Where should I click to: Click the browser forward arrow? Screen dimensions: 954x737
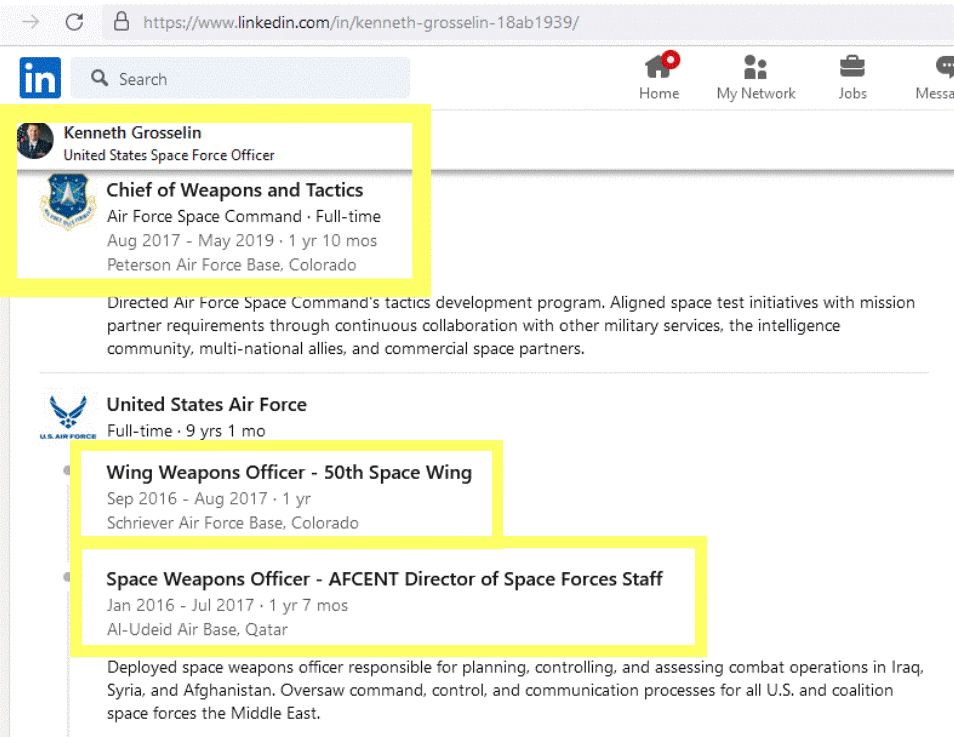tap(30, 23)
